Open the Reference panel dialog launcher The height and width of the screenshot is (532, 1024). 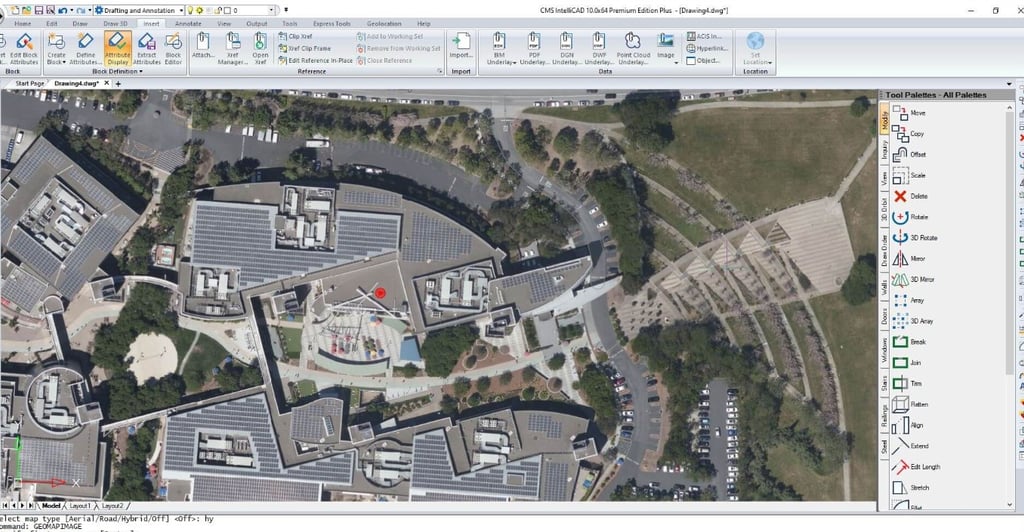(440, 71)
